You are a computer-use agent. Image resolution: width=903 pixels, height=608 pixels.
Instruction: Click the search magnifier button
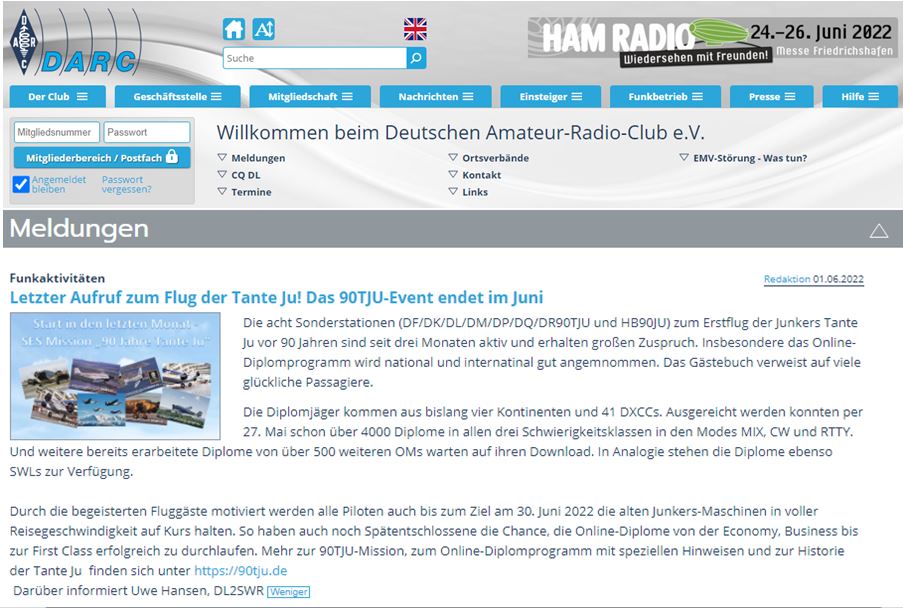[416, 58]
